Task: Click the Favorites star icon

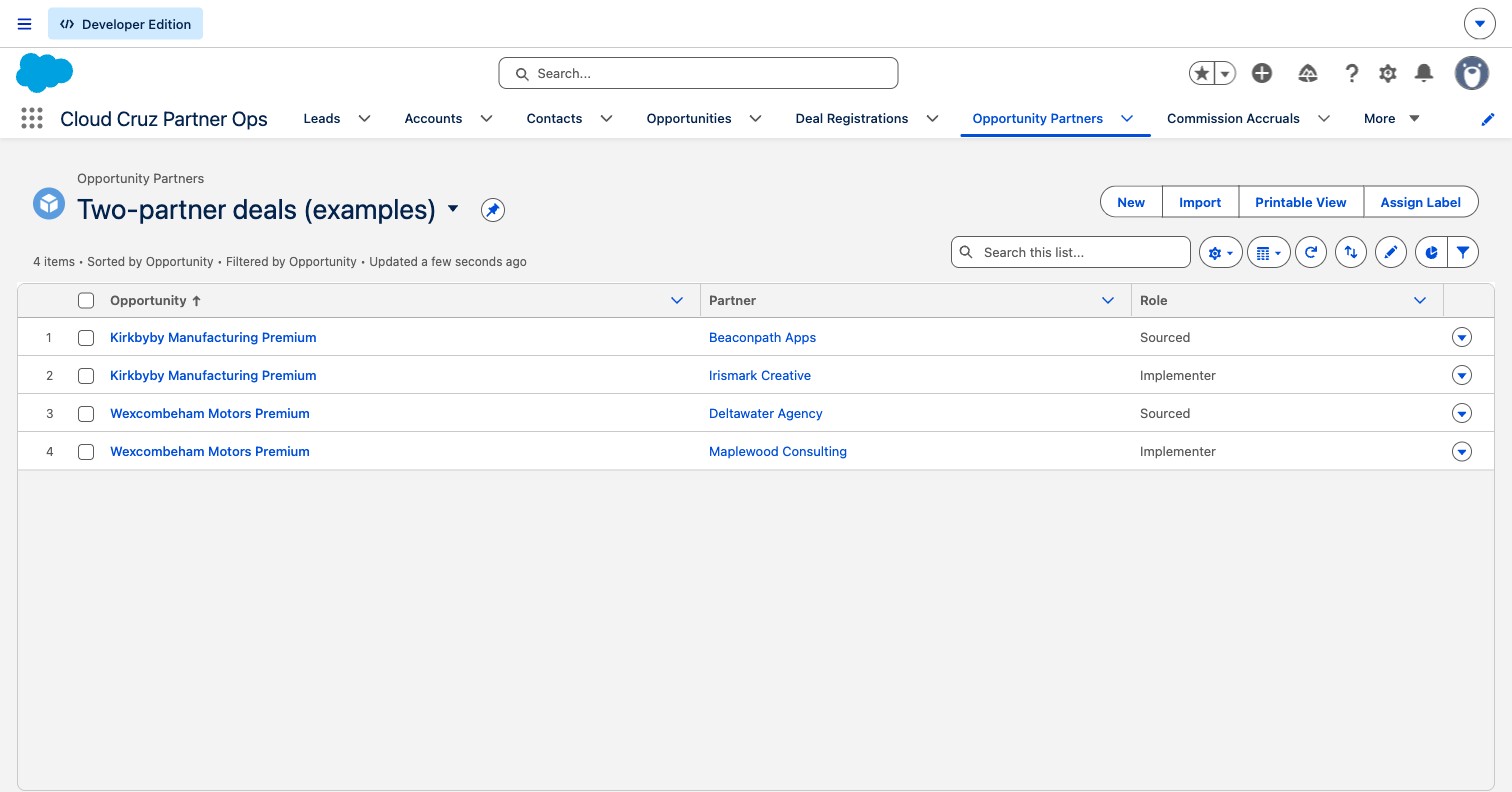Action: coord(1202,73)
